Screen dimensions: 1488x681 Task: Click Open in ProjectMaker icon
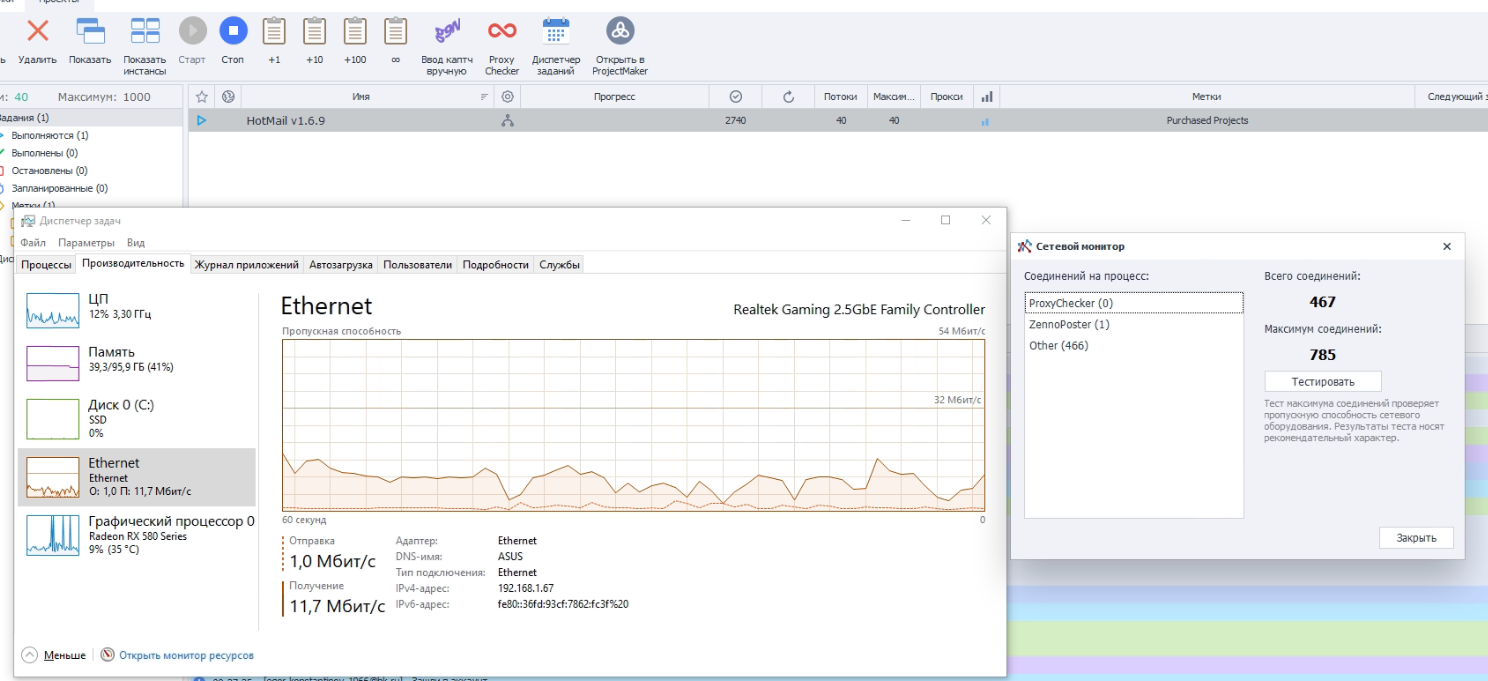pos(620,32)
